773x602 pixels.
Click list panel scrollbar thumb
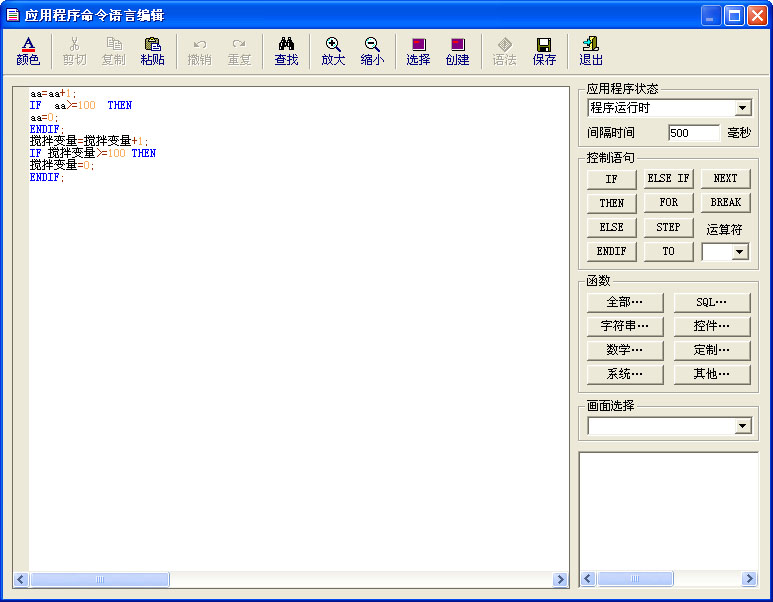[635, 579]
